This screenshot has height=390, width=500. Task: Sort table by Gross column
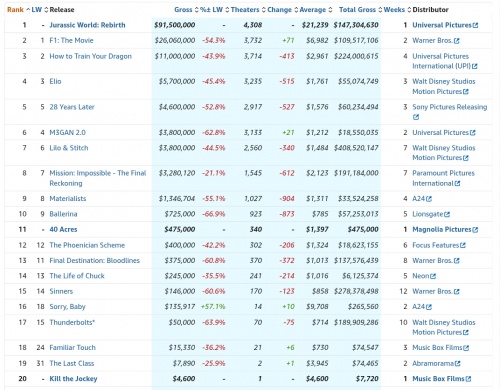coord(183,10)
